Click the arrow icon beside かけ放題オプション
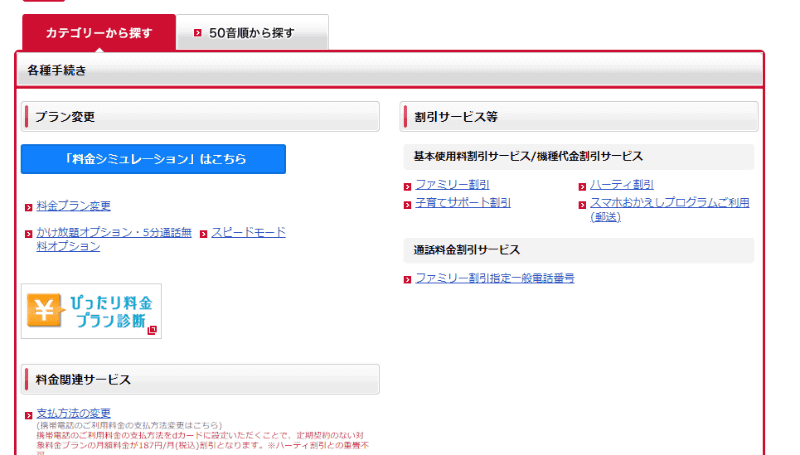This screenshot has width=800, height=455. [x=29, y=234]
